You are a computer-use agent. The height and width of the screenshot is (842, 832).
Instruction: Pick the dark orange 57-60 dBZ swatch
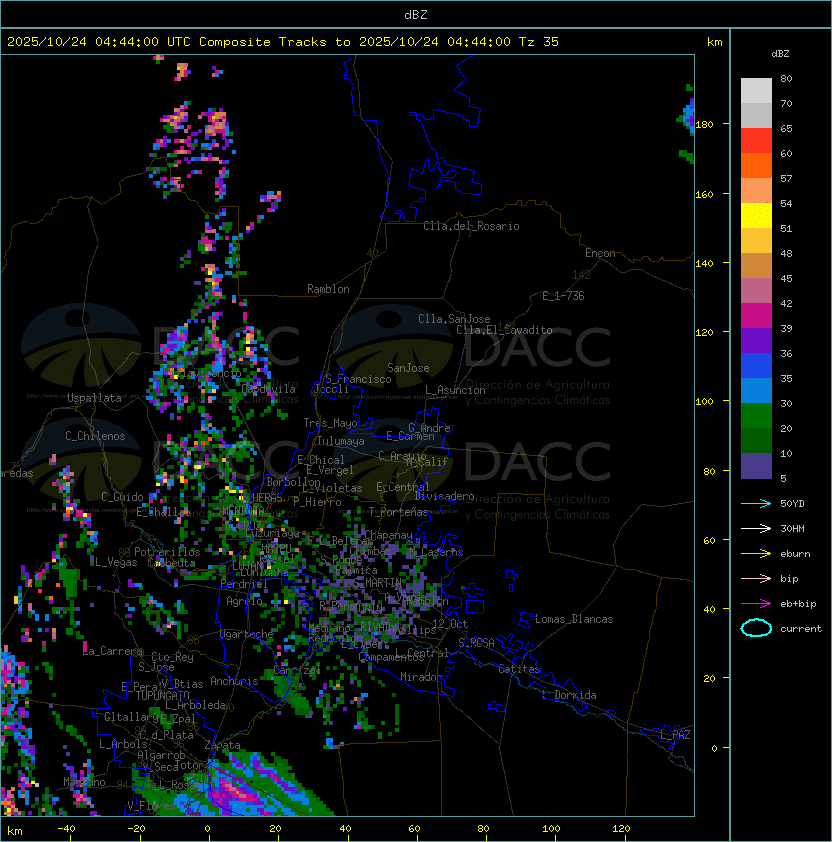pos(756,165)
